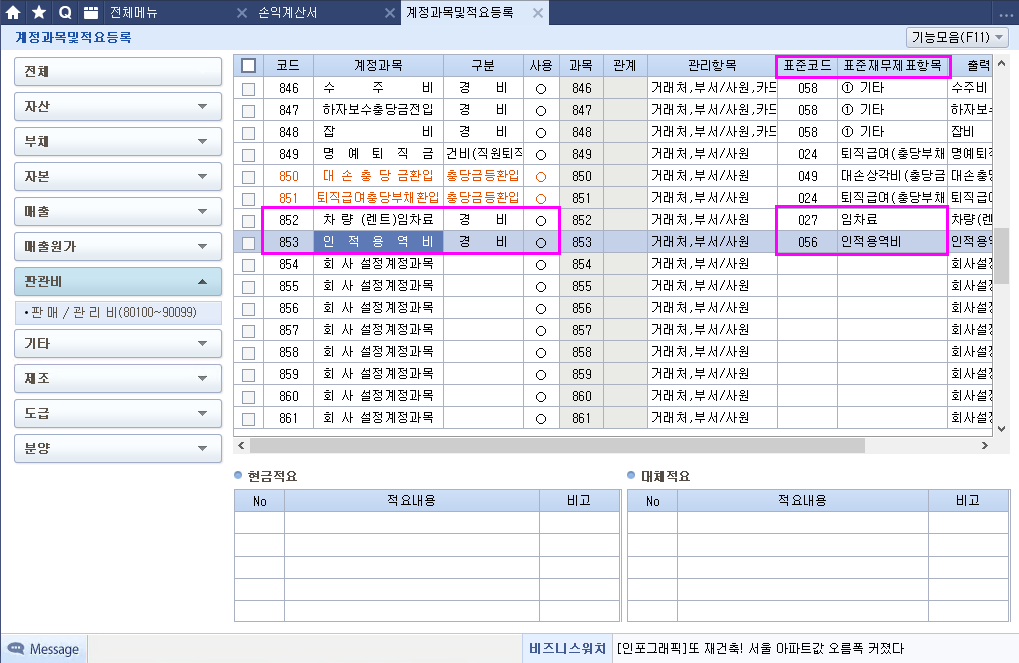
Task: Check the row 853 checkbox
Action: coord(248,243)
